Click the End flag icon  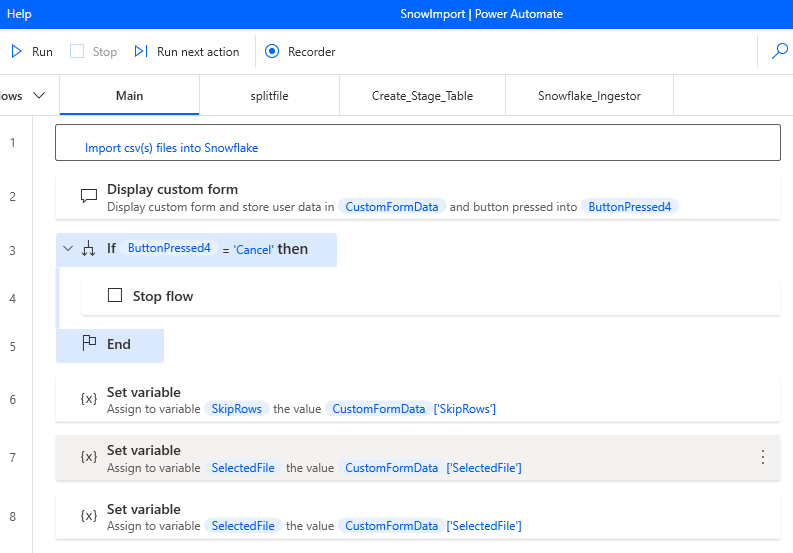tap(89, 343)
